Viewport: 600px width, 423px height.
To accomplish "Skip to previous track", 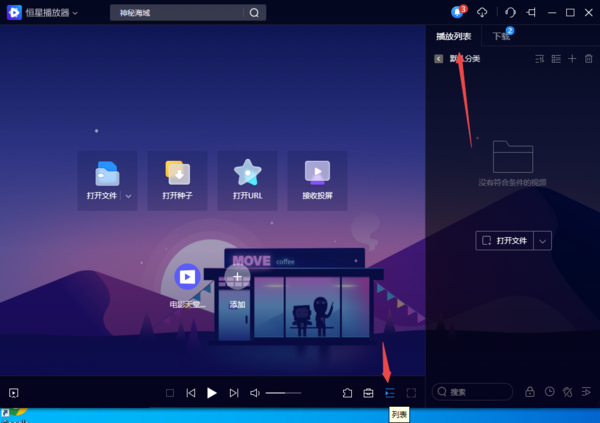I will tap(191, 393).
